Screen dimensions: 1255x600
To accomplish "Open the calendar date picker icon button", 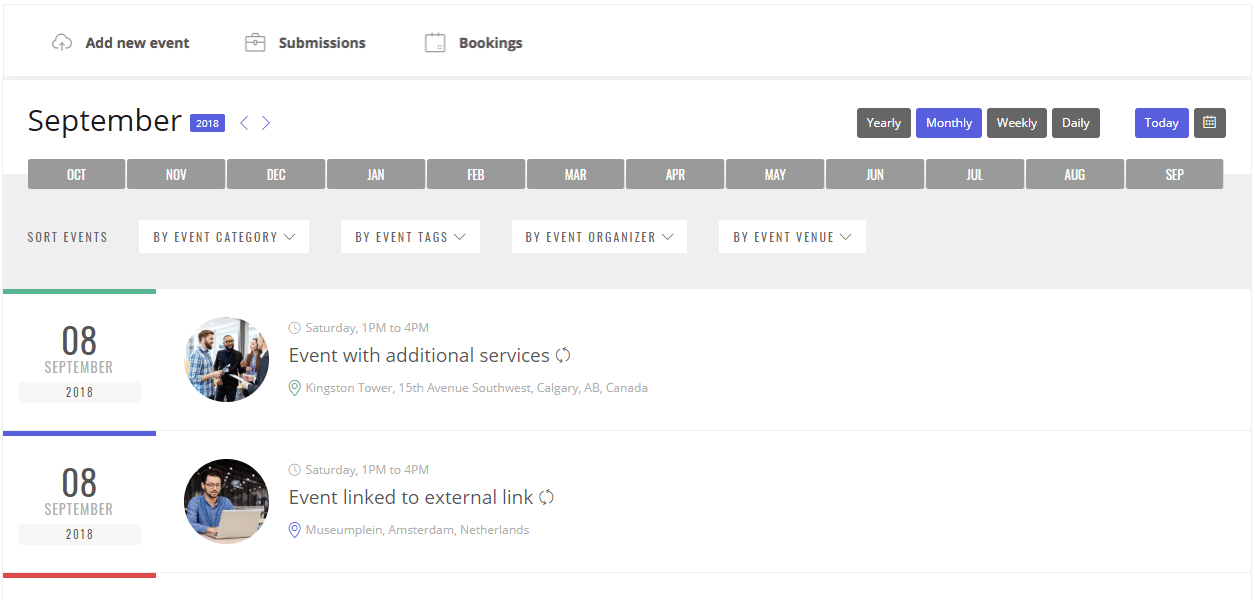I will pyautogui.click(x=1210, y=123).
